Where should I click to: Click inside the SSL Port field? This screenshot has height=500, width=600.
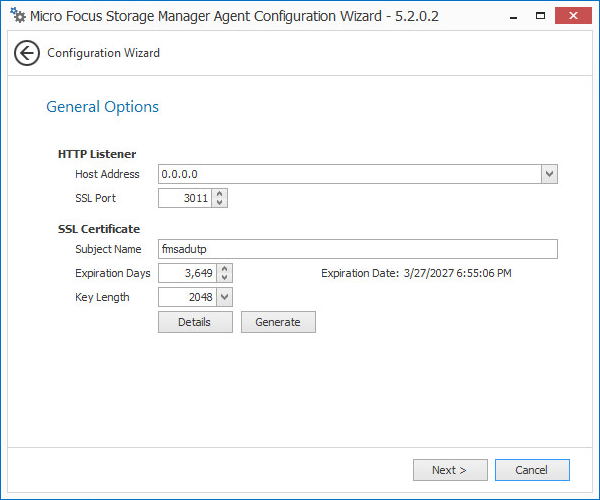tap(185, 198)
